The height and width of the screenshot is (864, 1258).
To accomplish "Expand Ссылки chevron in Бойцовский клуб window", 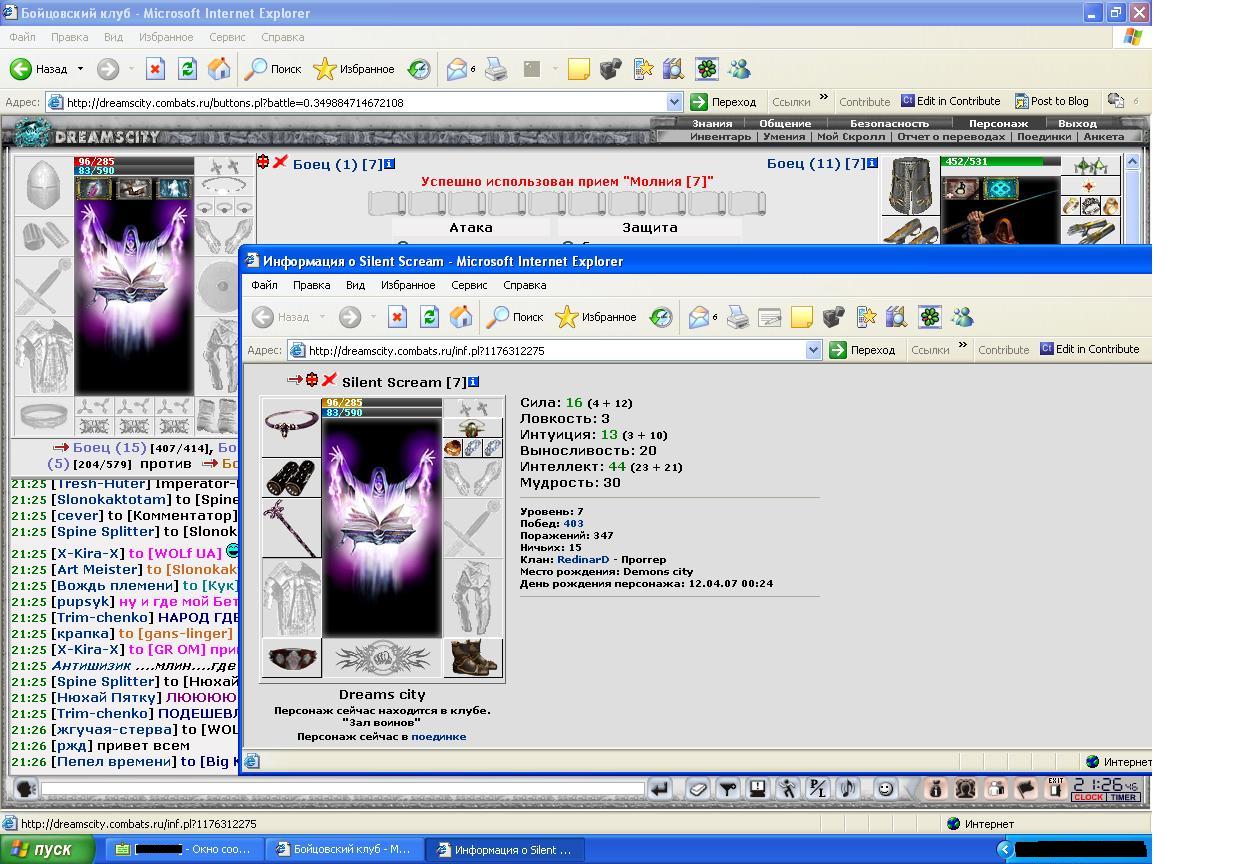I will [x=824, y=98].
